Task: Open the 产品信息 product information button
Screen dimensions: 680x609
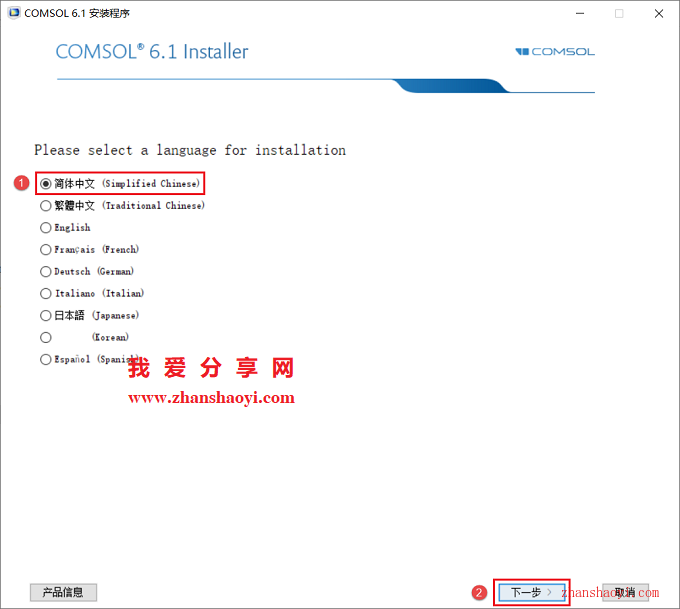Action: click(63, 592)
